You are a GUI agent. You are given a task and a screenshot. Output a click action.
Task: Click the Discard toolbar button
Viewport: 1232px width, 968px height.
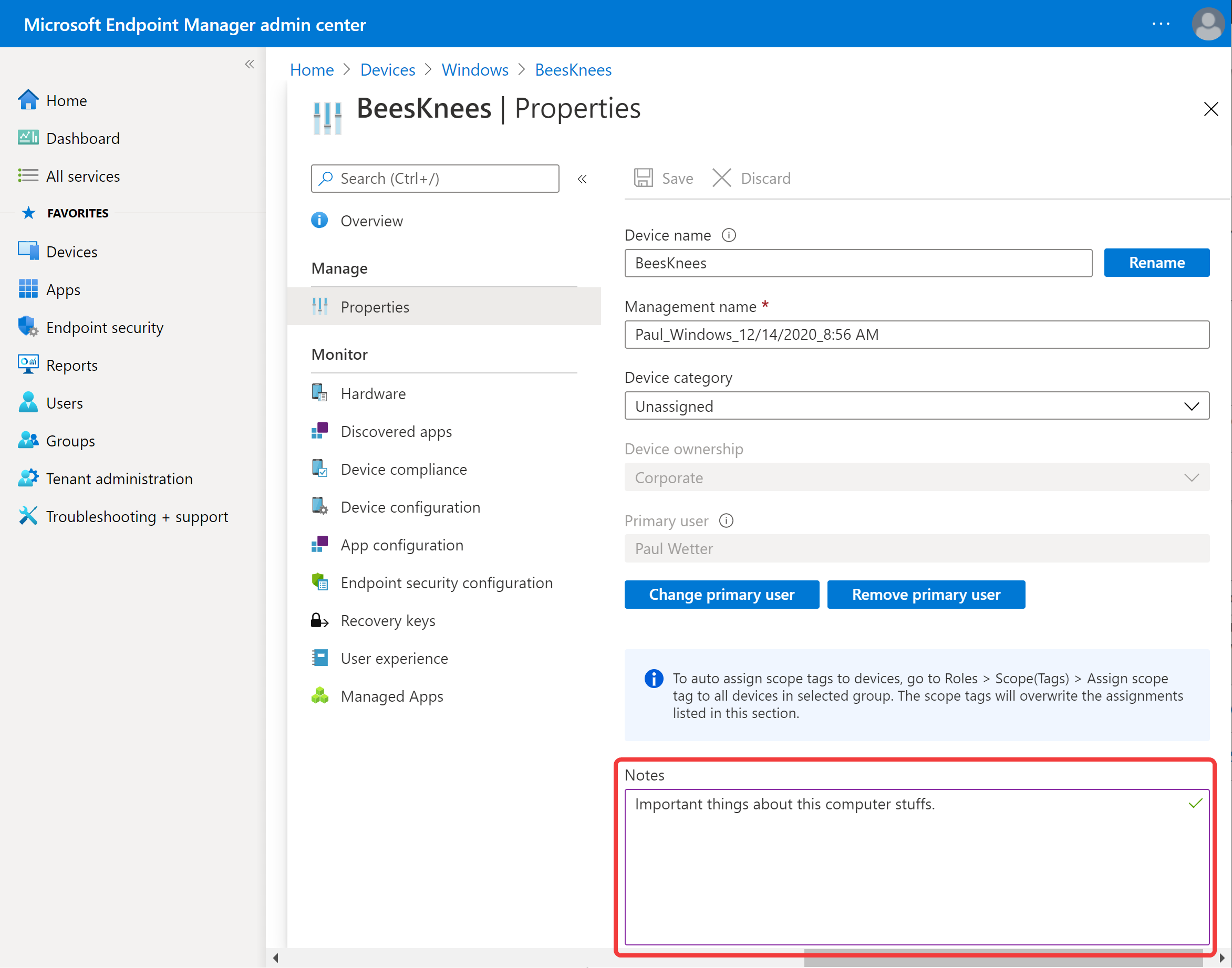[x=751, y=178]
